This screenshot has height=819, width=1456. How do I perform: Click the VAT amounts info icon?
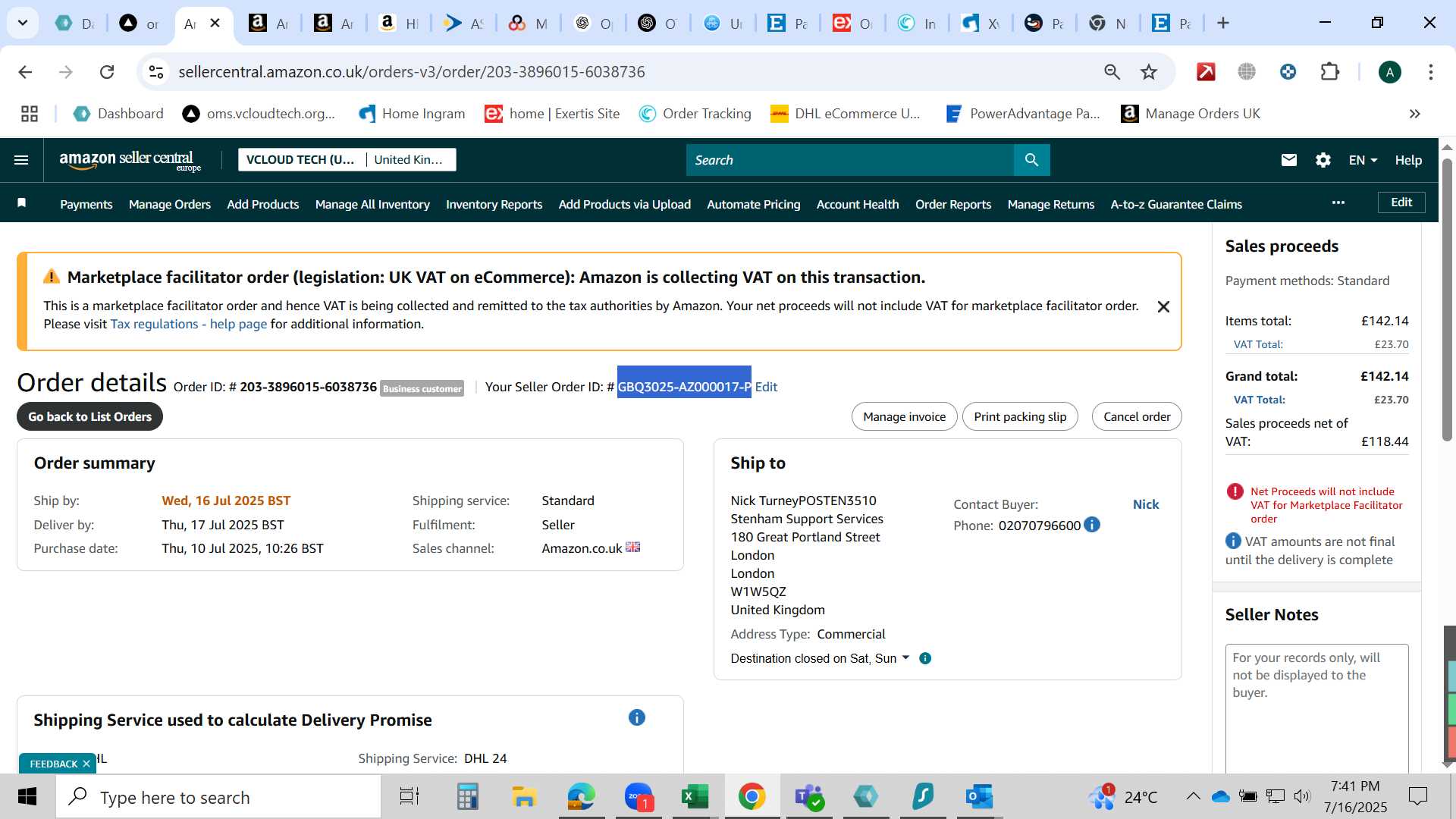(x=1233, y=541)
